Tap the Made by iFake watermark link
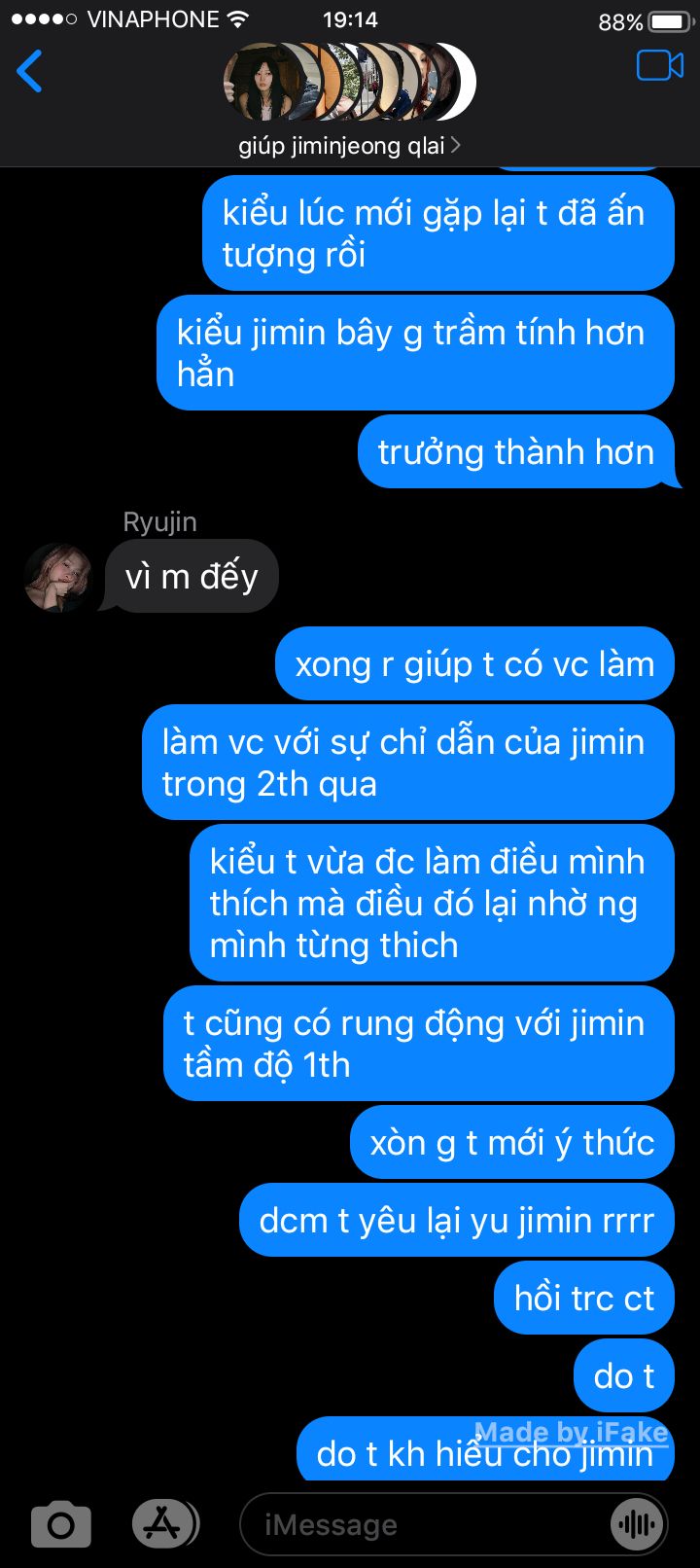Viewport: 700px width, 1568px height. [x=572, y=1432]
